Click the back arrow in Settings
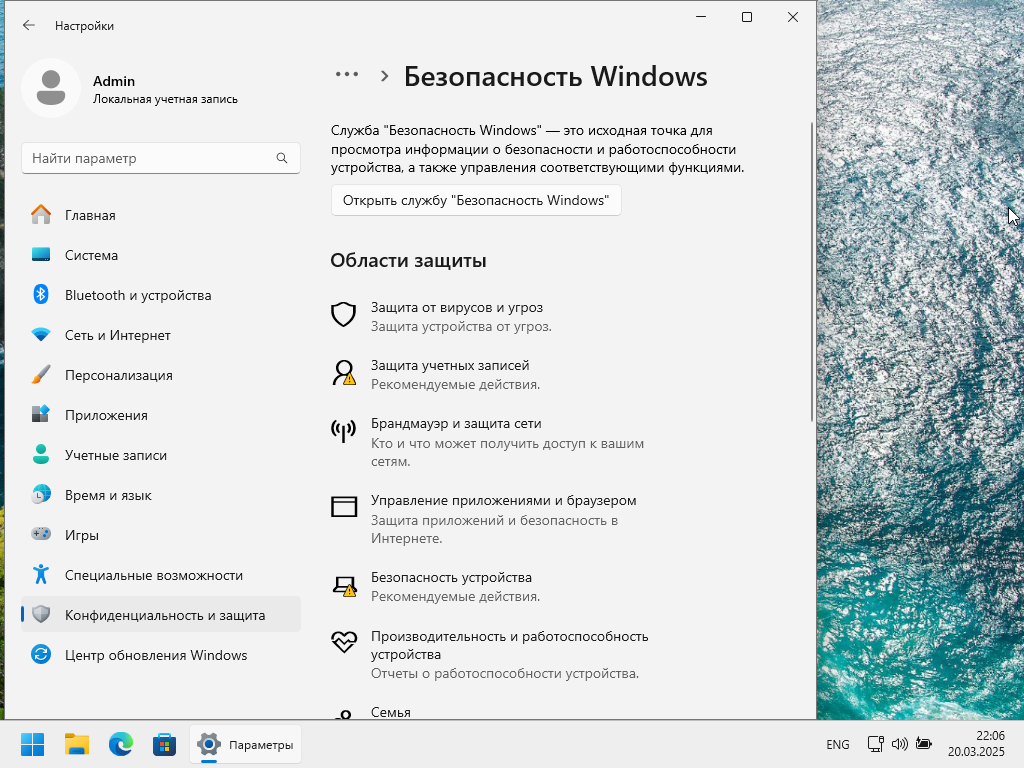Viewport: 1024px width, 768px height. pos(29,25)
